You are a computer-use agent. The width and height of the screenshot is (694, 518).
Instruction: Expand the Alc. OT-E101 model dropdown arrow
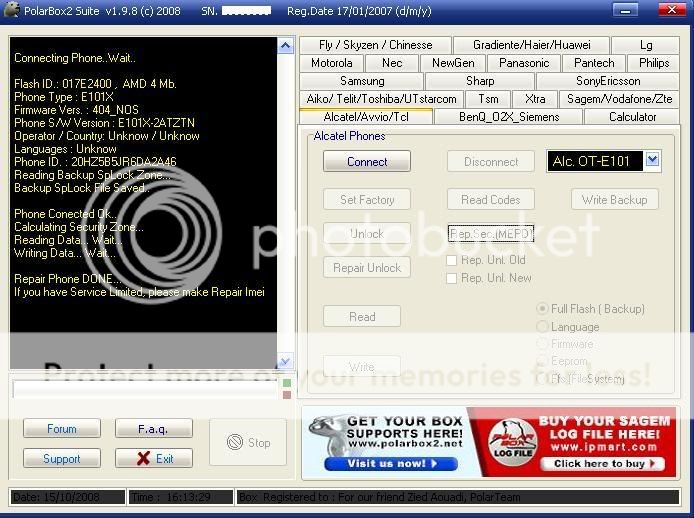click(652, 159)
